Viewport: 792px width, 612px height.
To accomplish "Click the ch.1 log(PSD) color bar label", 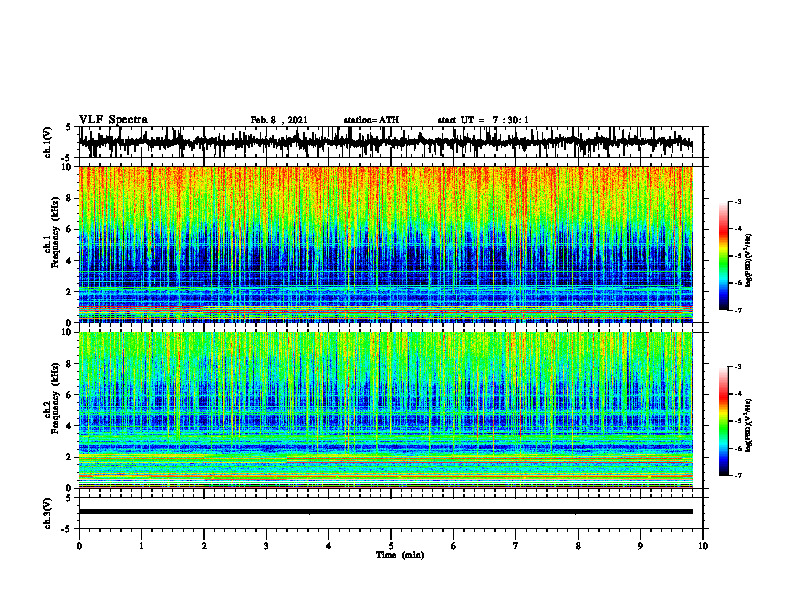I will pos(749,261).
